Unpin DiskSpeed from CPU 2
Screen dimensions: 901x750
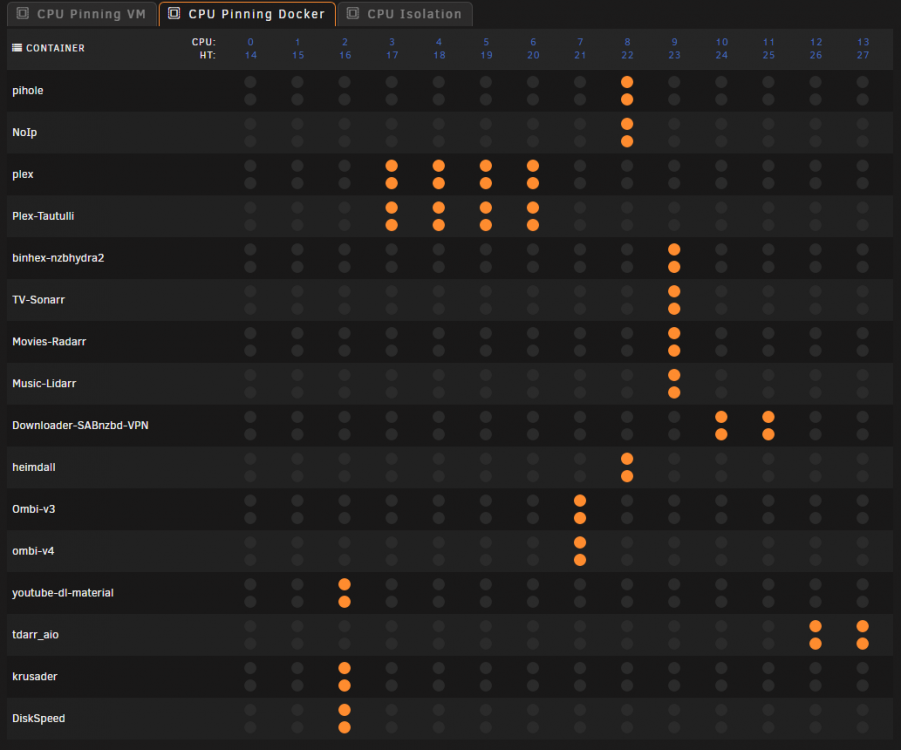344,710
